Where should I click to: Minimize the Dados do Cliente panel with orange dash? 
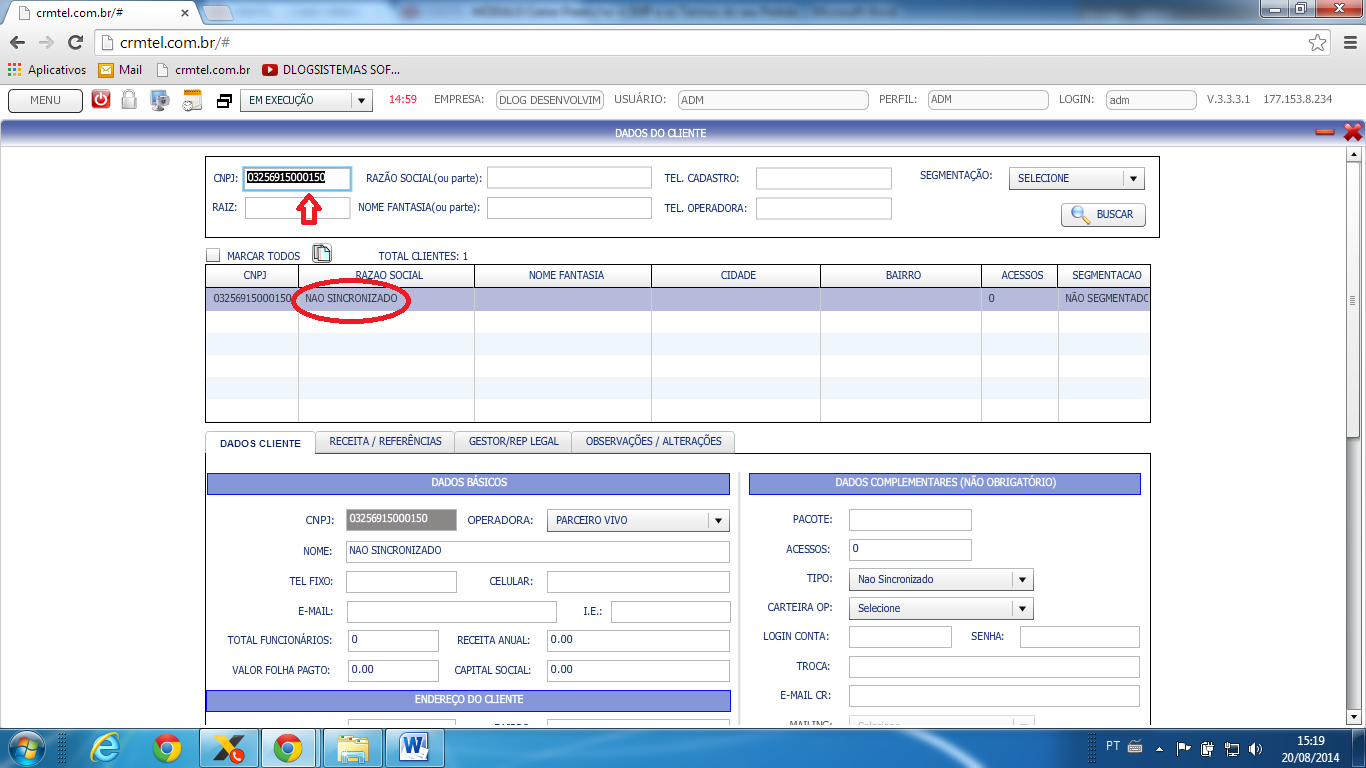pos(1325,132)
